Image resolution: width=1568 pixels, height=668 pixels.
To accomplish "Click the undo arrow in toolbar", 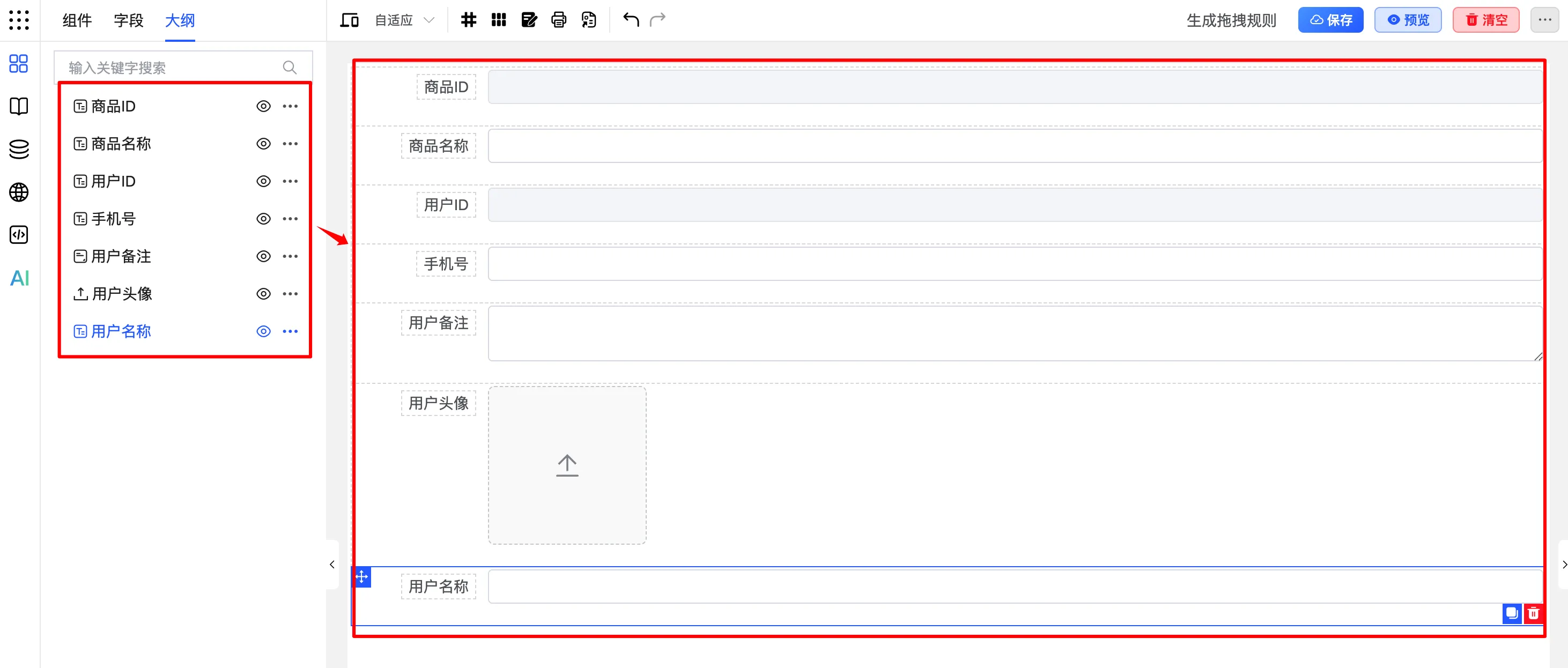I will 631,20.
